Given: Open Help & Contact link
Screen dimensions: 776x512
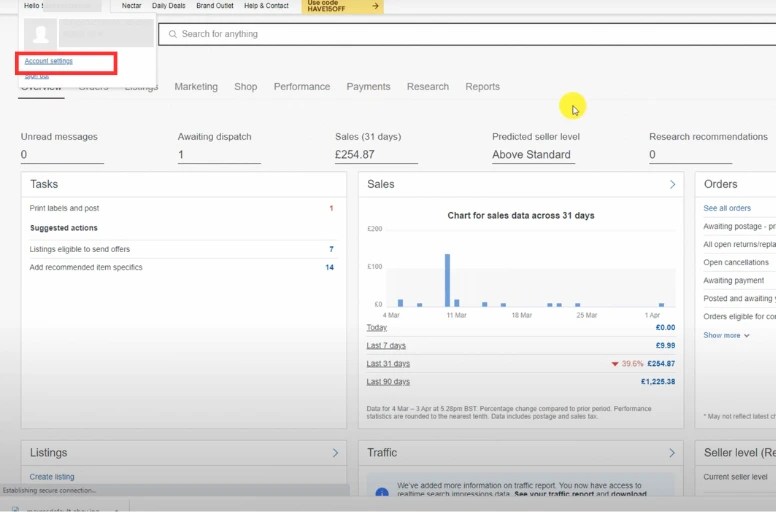Looking at the screenshot, I should click(266, 5).
